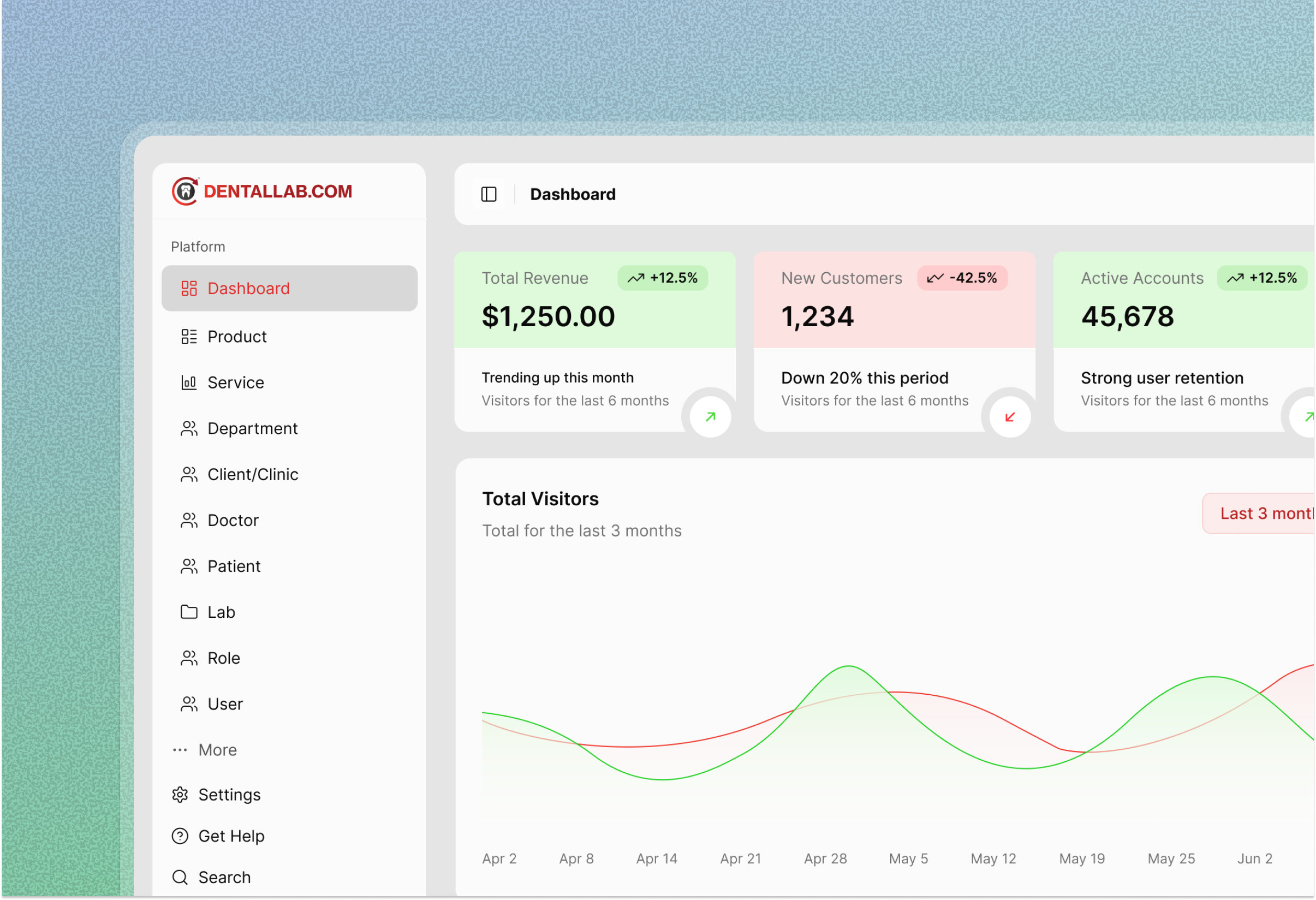Select Patient in the sidebar
The image size is (1316, 900).
point(234,566)
